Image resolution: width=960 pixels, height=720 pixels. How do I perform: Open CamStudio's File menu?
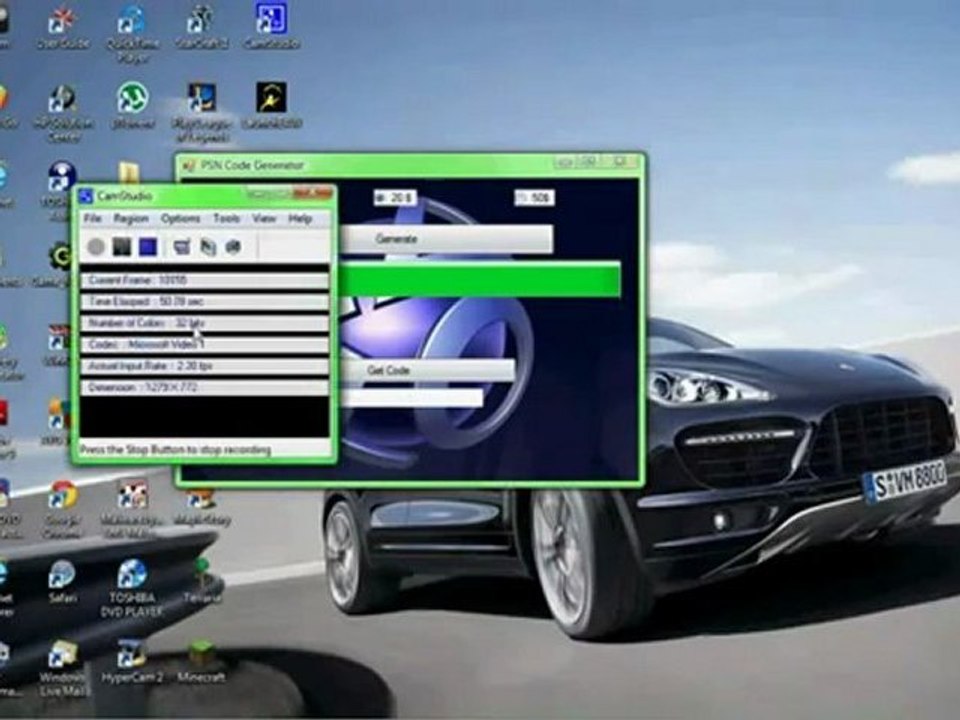[x=92, y=219]
